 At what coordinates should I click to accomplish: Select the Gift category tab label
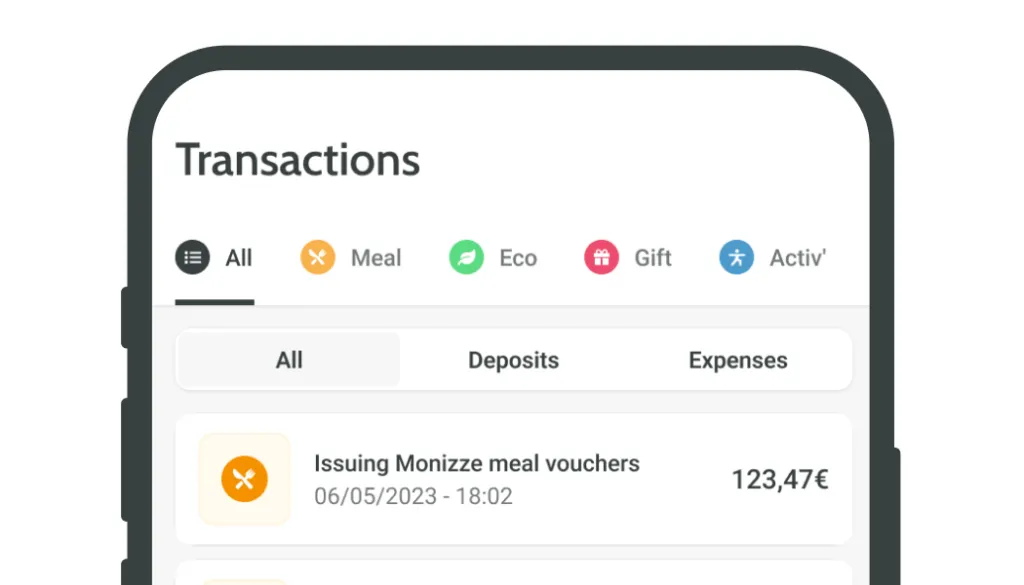click(x=653, y=258)
